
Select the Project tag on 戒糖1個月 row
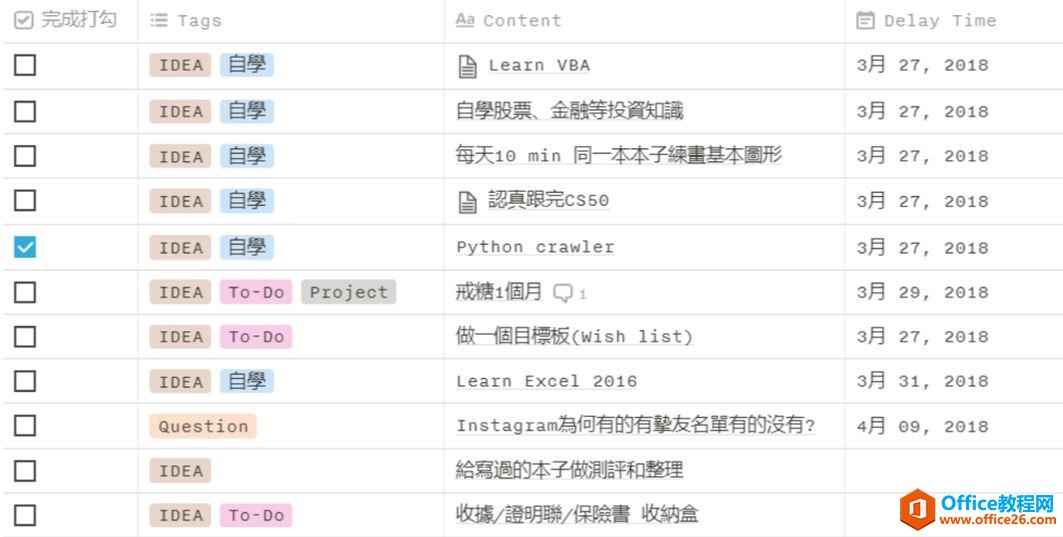(348, 292)
